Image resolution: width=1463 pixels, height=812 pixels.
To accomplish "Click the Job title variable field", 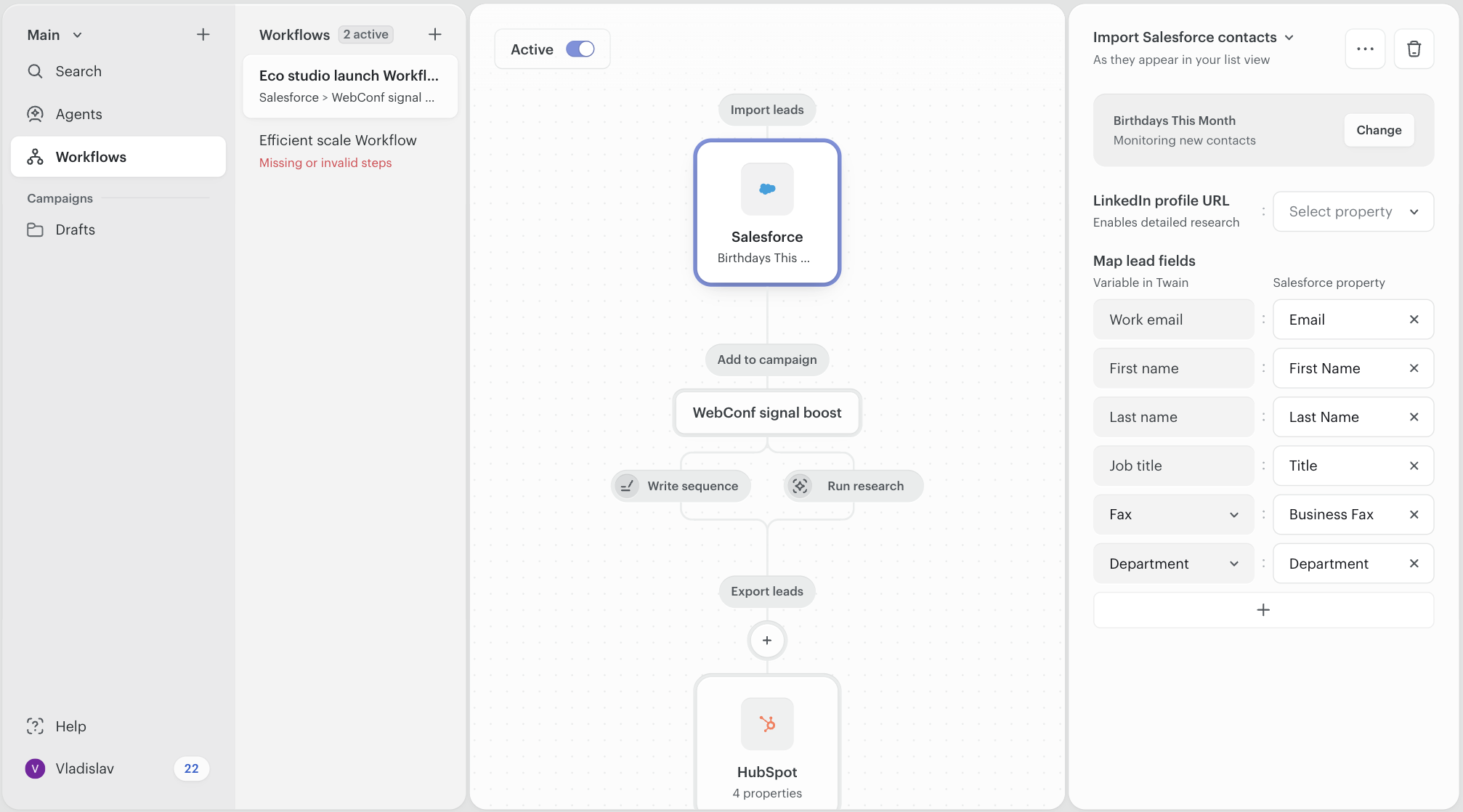I will [1173, 466].
